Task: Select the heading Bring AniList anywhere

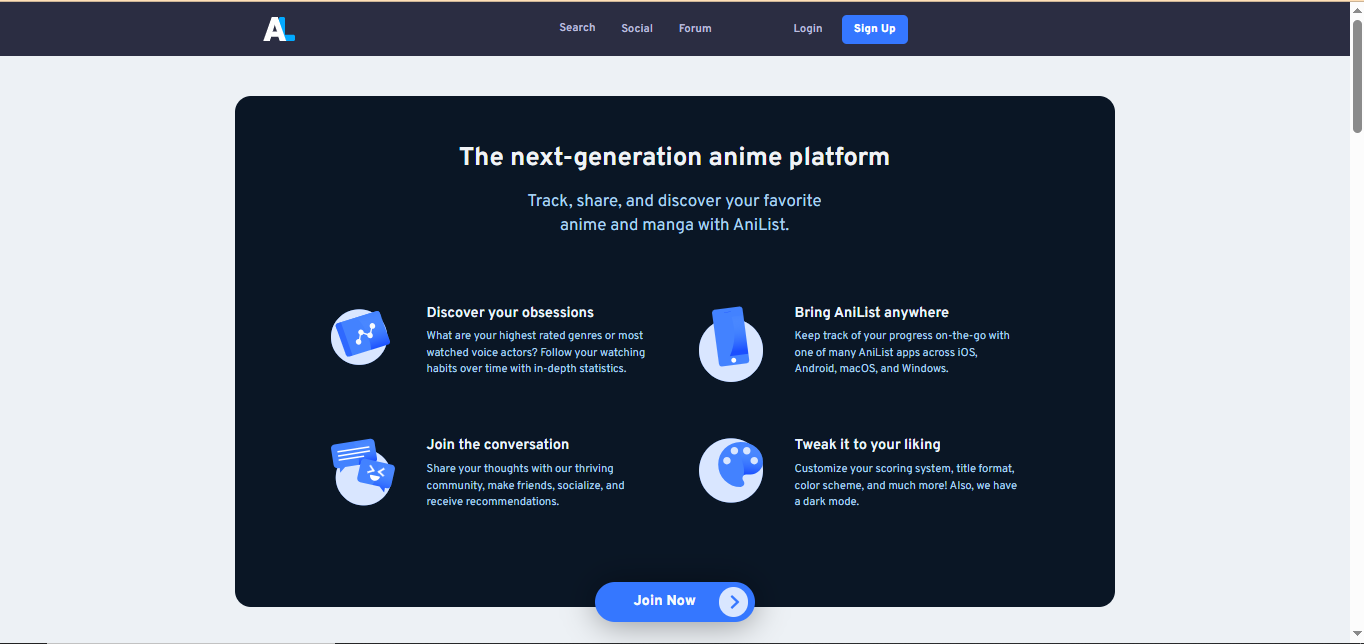Action: pos(872,312)
